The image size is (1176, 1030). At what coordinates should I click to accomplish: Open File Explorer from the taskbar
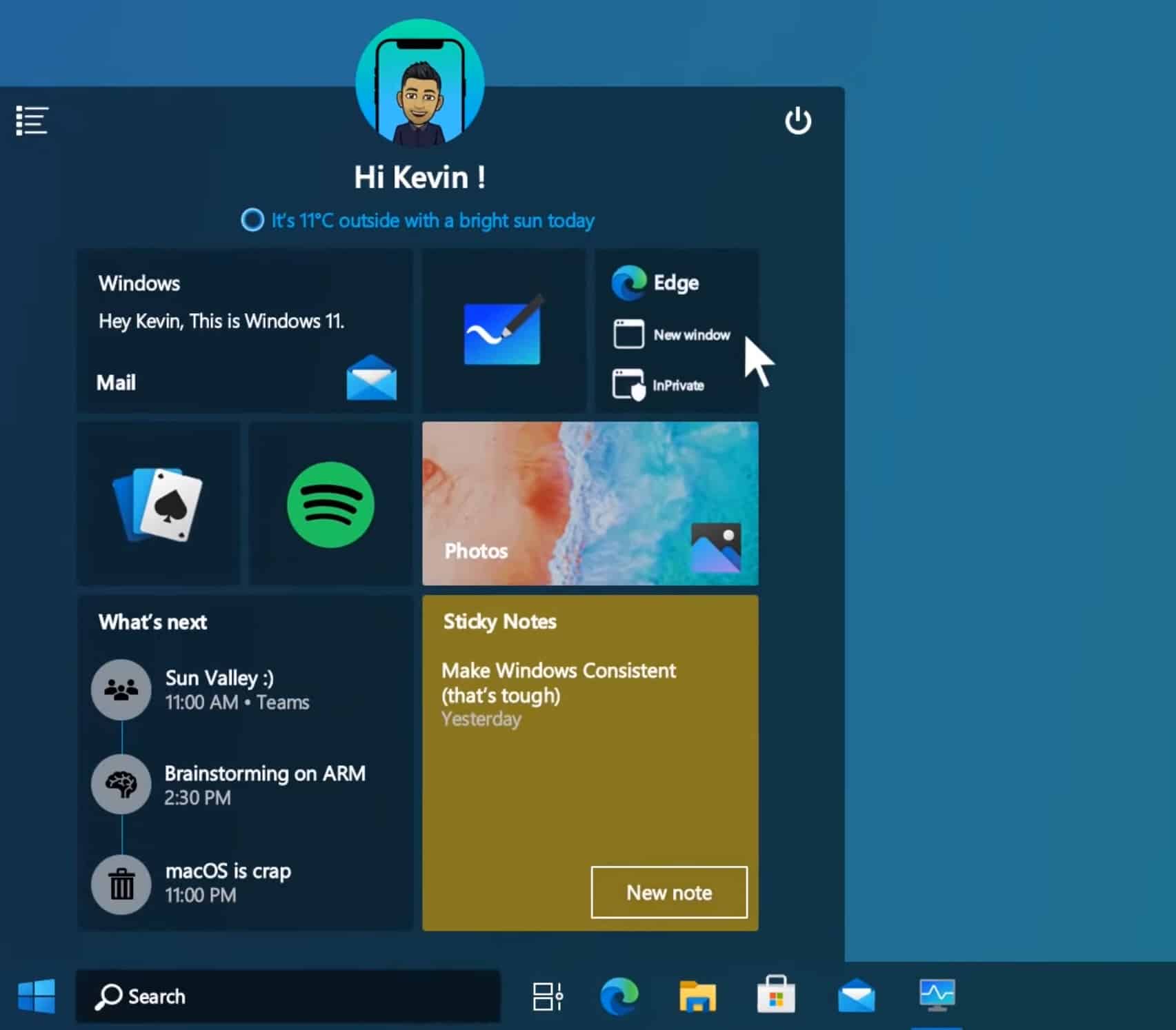pos(697,996)
